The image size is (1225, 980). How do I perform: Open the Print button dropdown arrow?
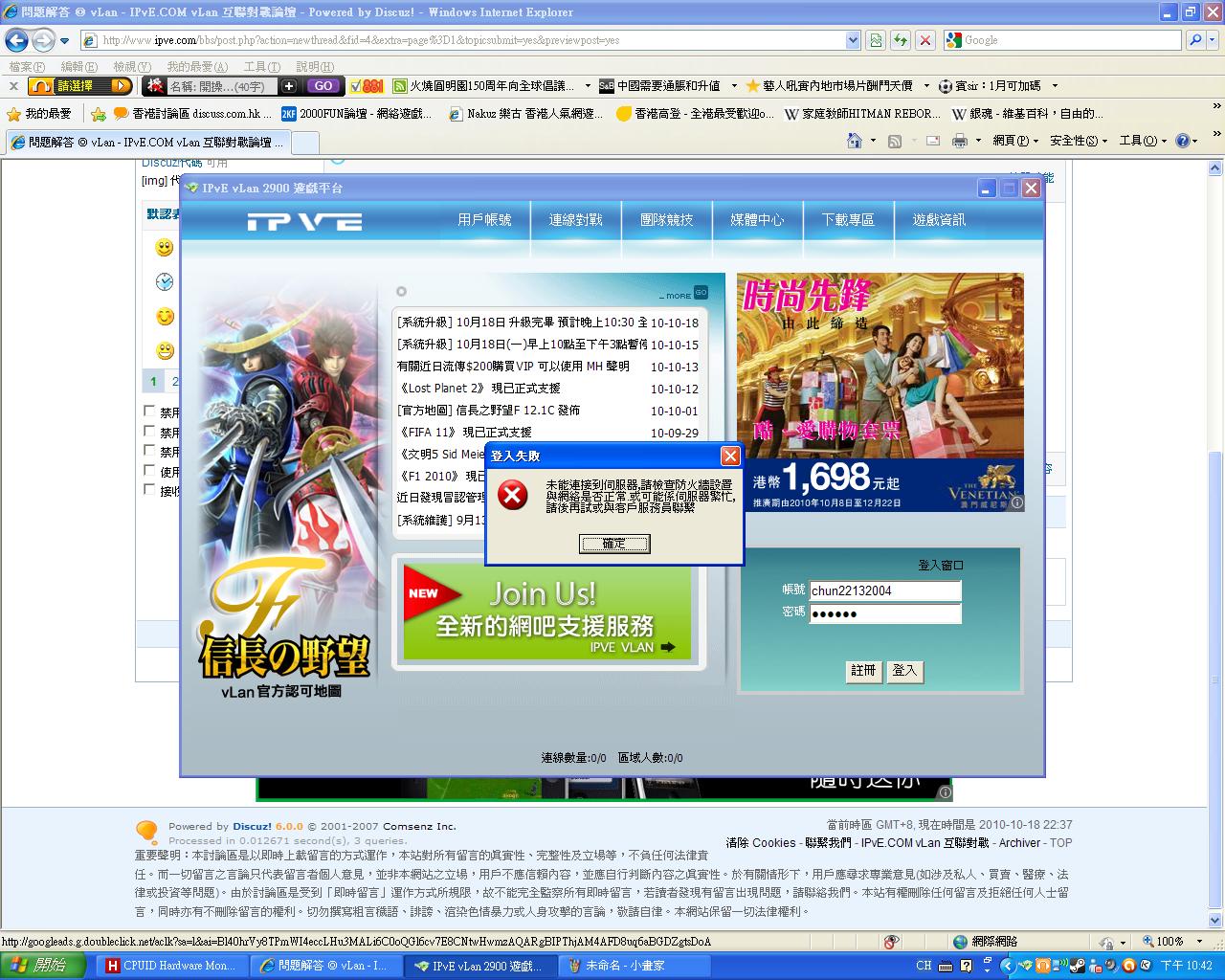(x=977, y=141)
